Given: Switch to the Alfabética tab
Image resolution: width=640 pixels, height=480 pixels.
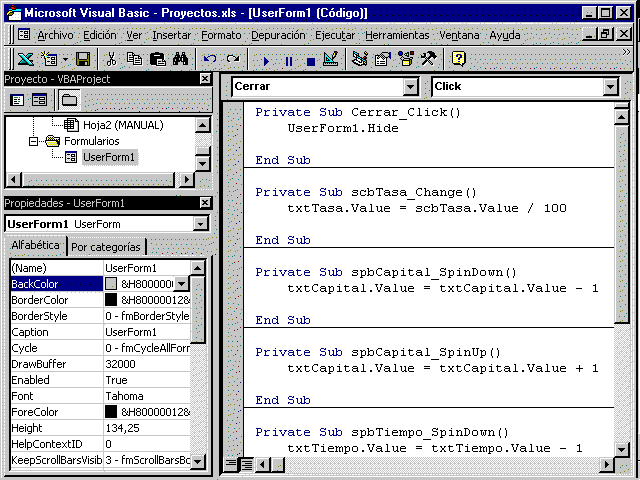Looking at the screenshot, I should click(x=35, y=245).
